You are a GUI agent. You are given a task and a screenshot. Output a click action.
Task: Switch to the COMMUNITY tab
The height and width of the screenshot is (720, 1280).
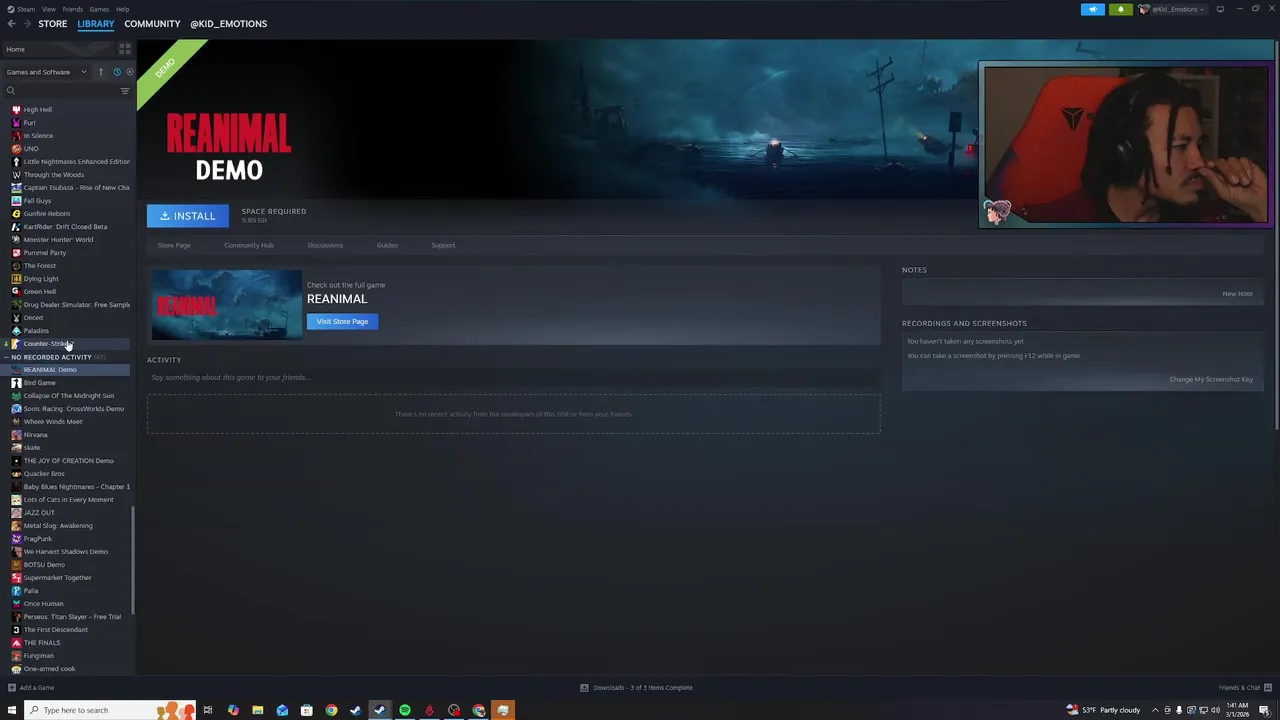152,24
